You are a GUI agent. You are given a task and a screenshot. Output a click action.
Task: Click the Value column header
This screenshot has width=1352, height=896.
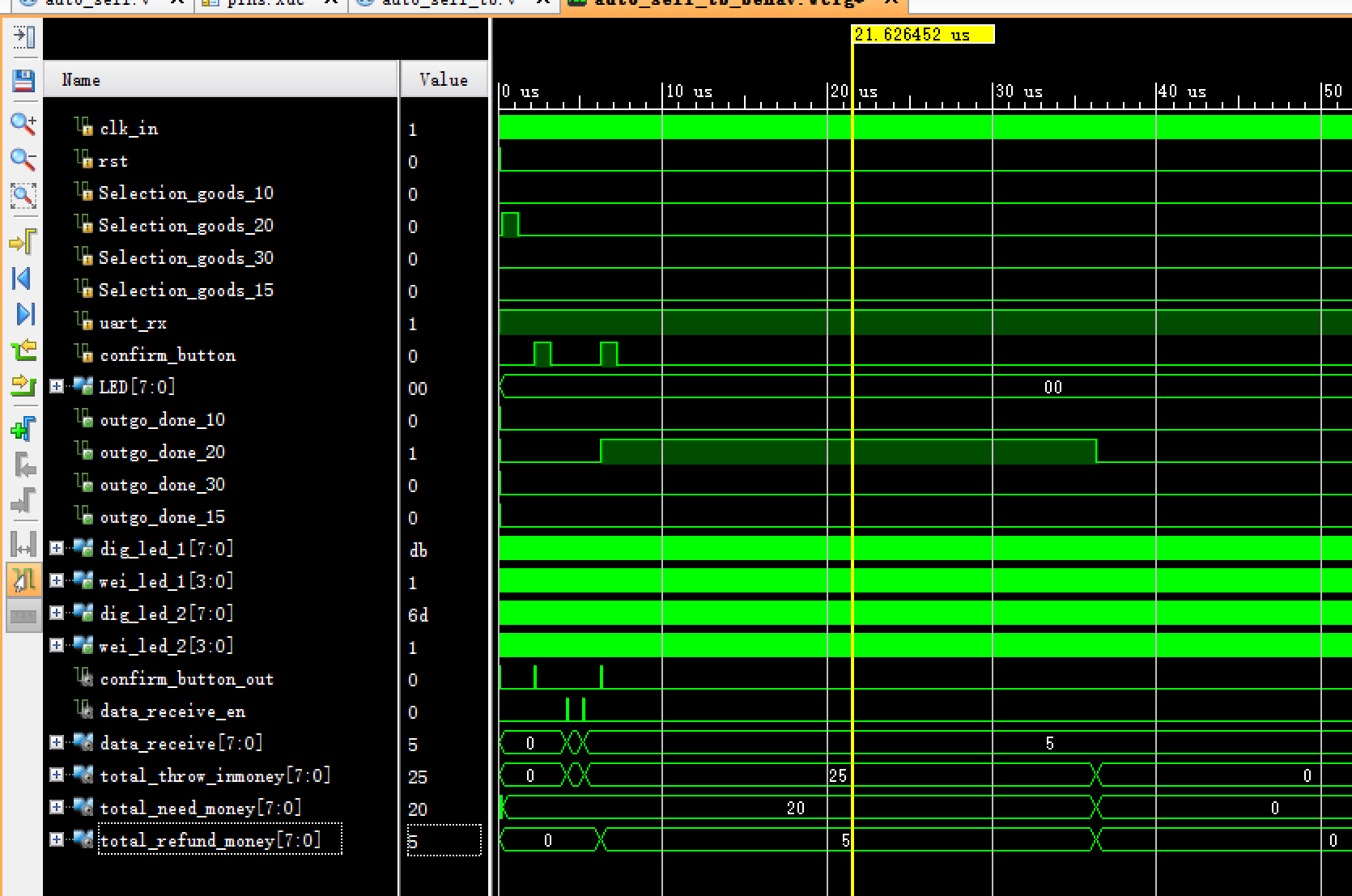[x=444, y=79]
